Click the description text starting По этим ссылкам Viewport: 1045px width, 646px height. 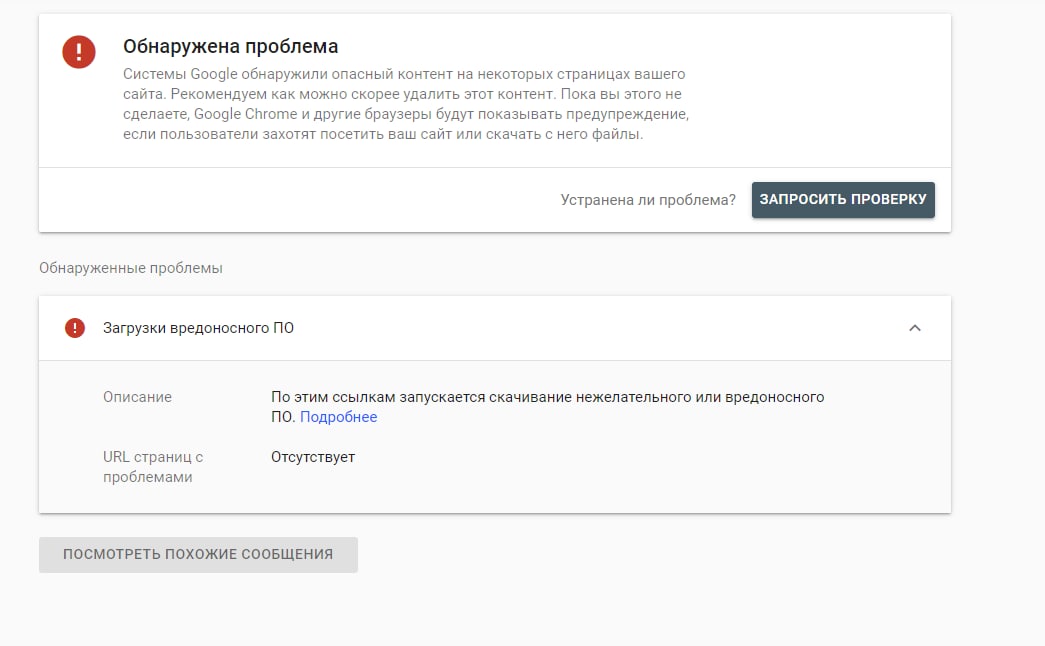pos(547,407)
